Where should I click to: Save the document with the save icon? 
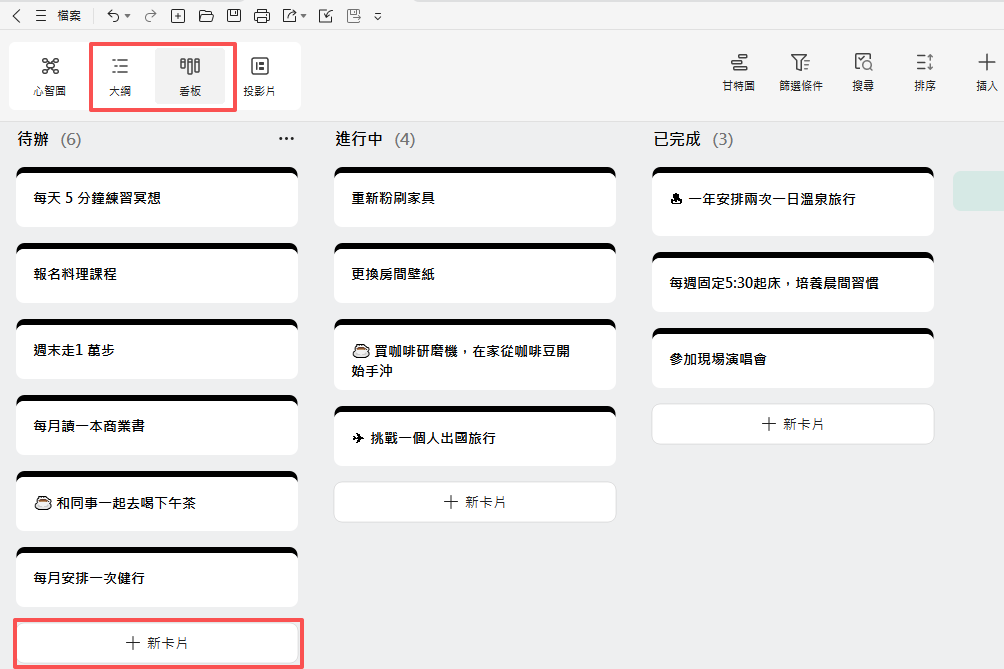(233, 15)
